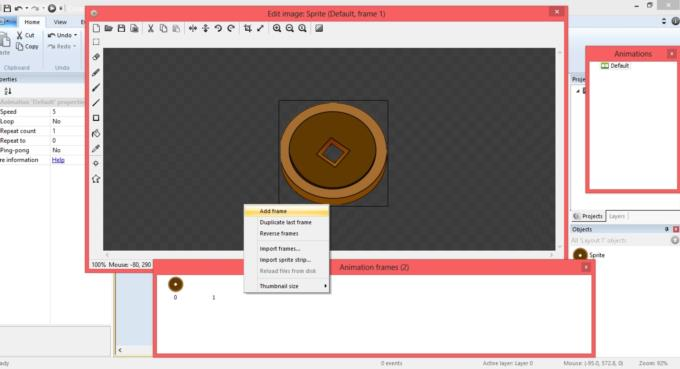Open the View ribbon tab

tap(60, 22)
